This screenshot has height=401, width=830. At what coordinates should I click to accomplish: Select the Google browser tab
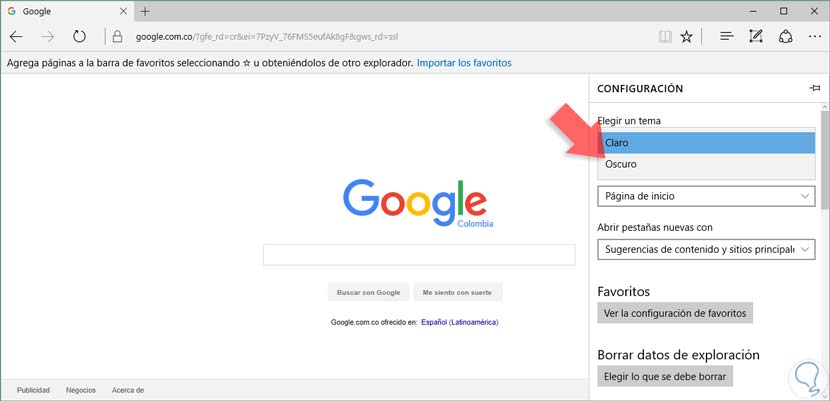pyautogui.click(x=67, y=11)
